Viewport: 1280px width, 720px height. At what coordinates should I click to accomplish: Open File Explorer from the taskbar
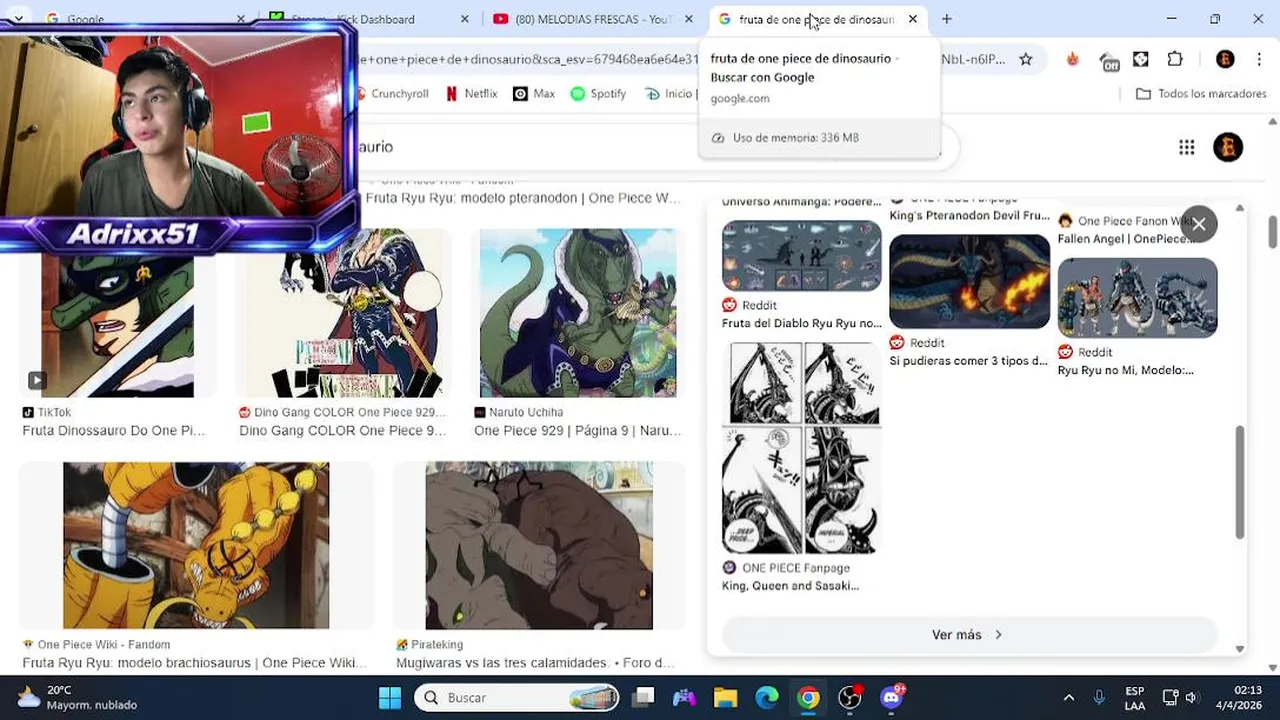click(725, 697)
